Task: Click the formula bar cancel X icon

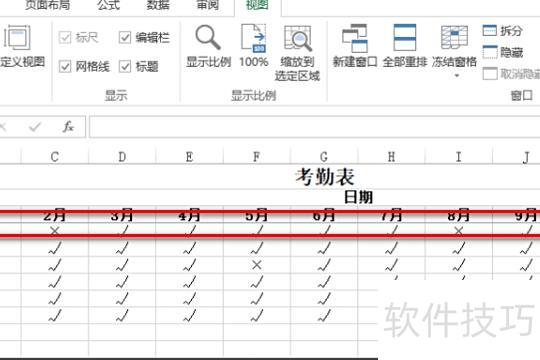Action: (3, 127)
